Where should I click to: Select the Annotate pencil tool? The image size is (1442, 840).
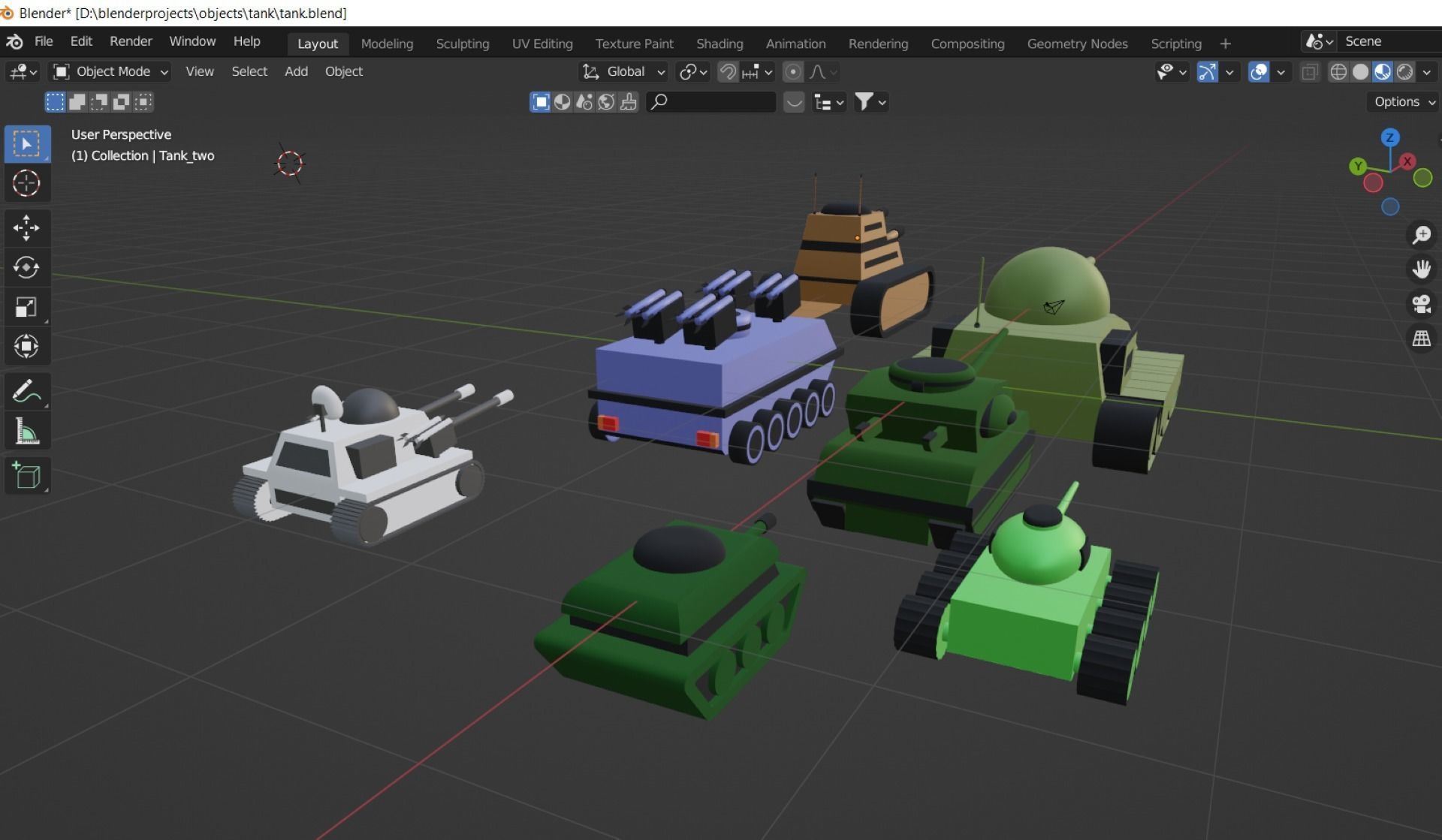click(x=27, y=391)
